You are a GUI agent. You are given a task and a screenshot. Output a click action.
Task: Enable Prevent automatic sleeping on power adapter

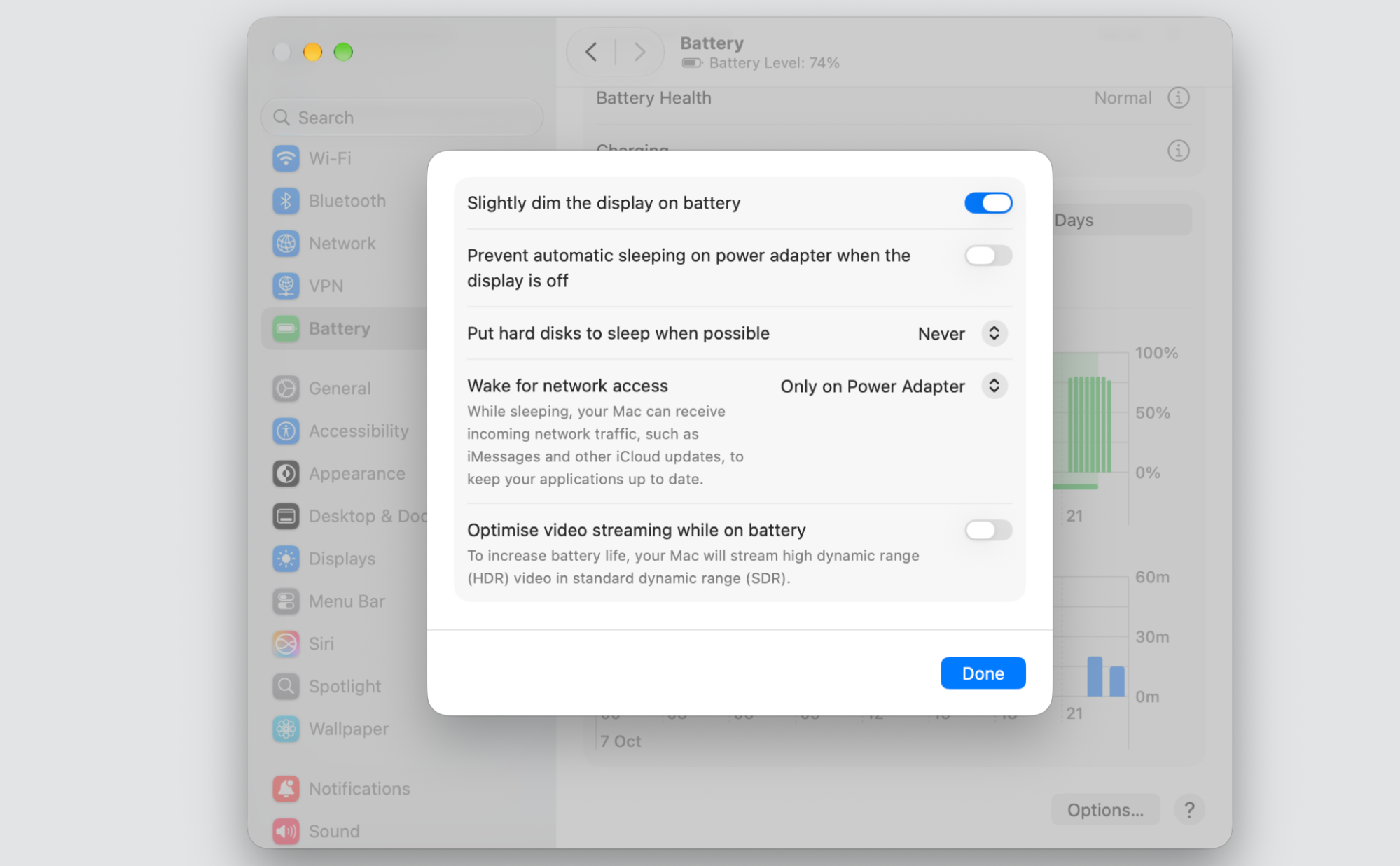click(988, 256)
